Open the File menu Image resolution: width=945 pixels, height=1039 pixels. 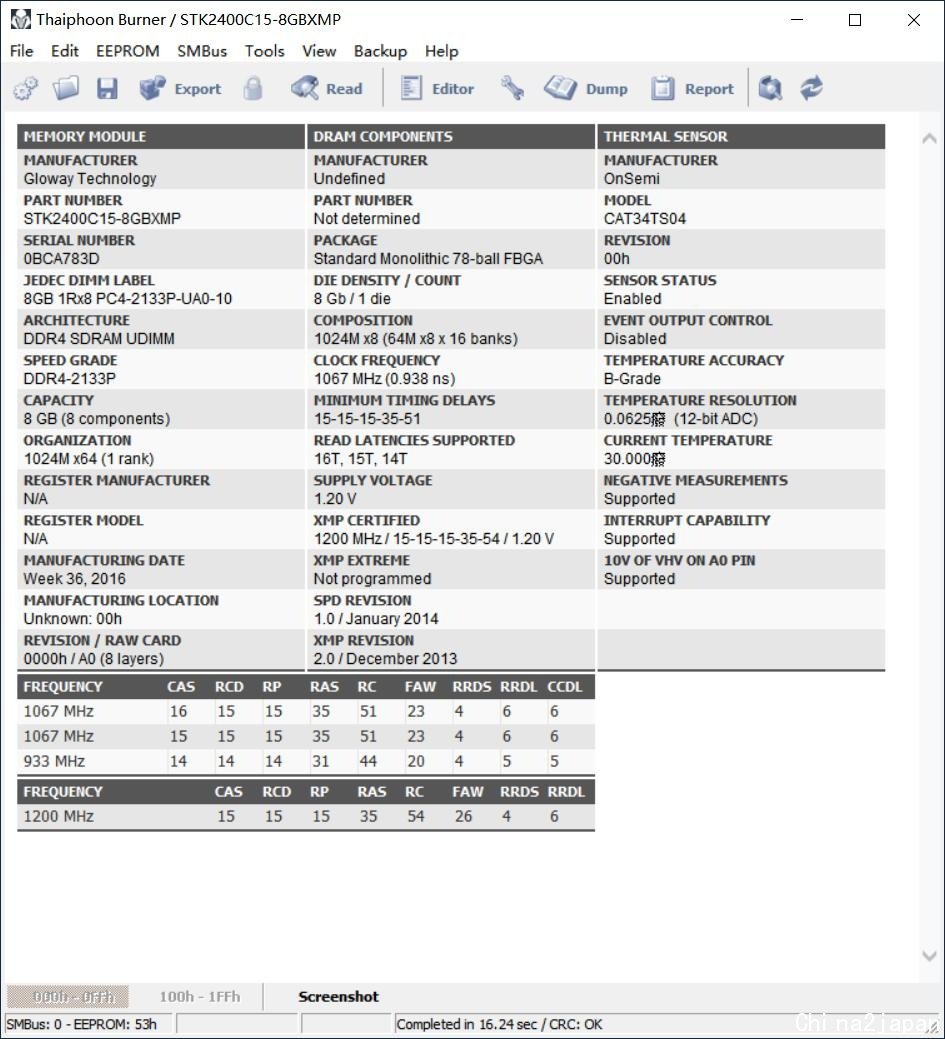point(21,51)
